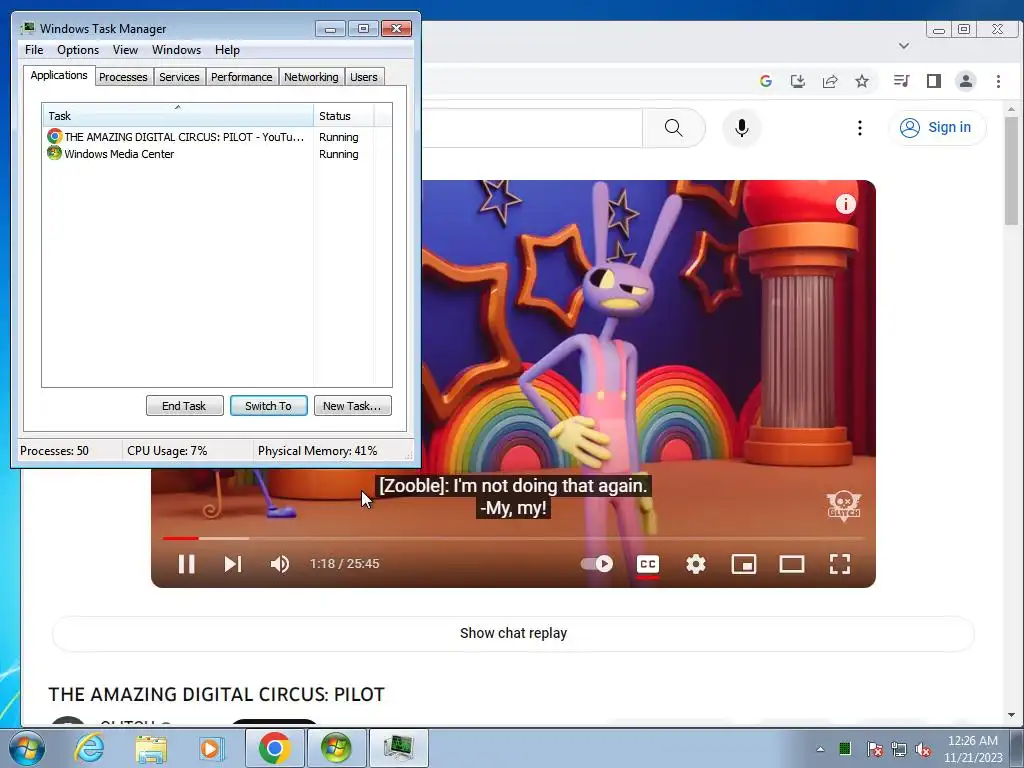
Task: Open the taskbar clock and date
Action: tap(972, 749)
